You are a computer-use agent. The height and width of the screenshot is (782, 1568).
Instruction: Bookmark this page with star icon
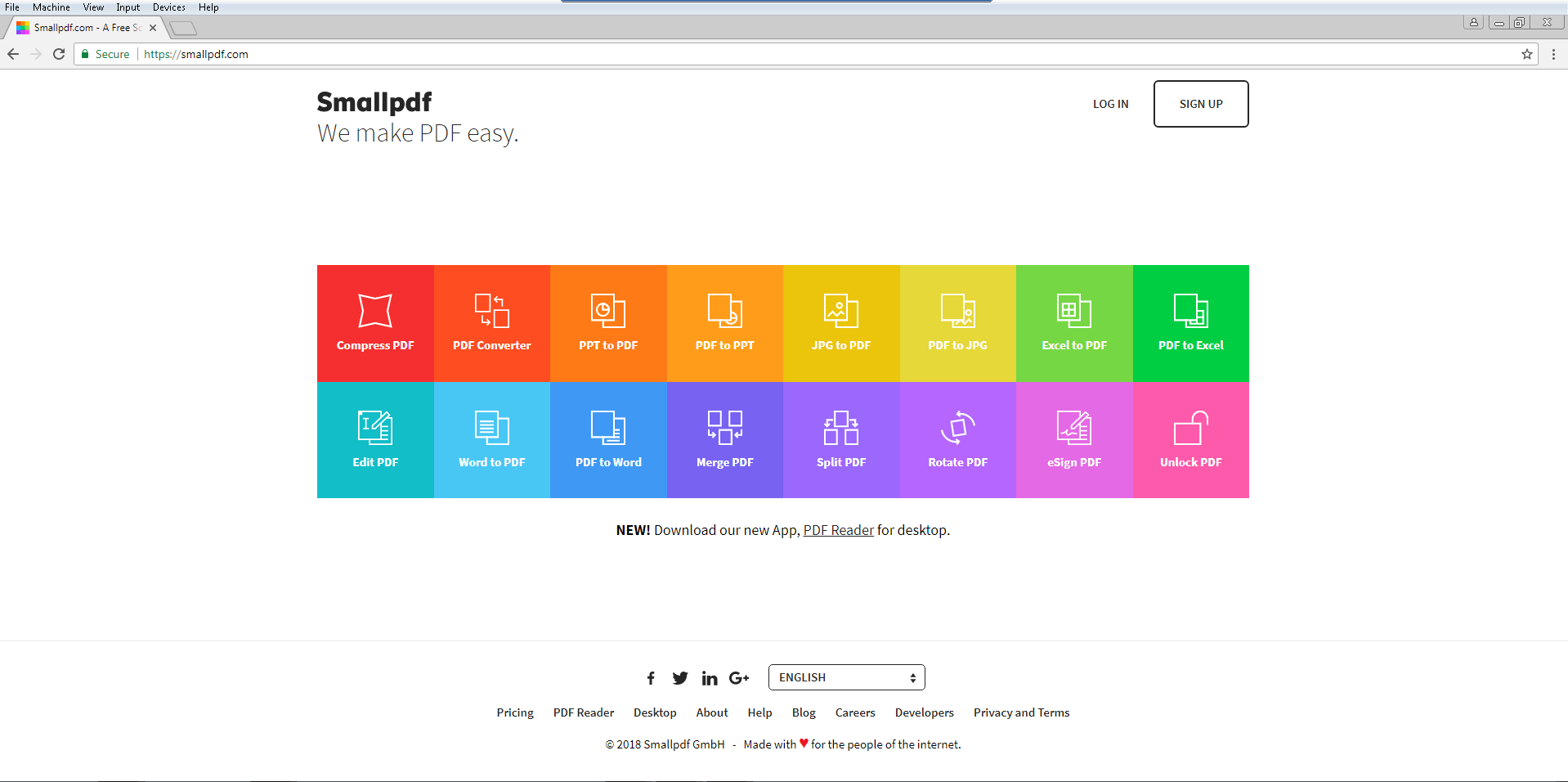[x=1526, y=54]
